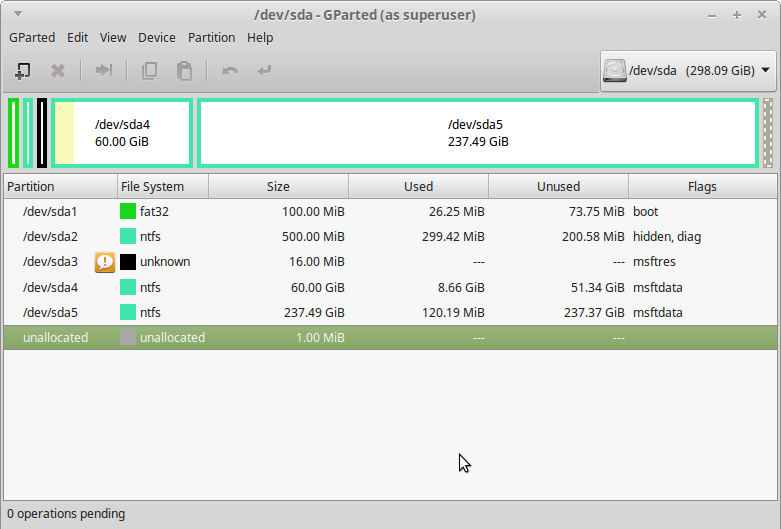Screen dimensions: 781x529
Task: Click the unallocated partition name cell
Action: [x=55, y=337]
